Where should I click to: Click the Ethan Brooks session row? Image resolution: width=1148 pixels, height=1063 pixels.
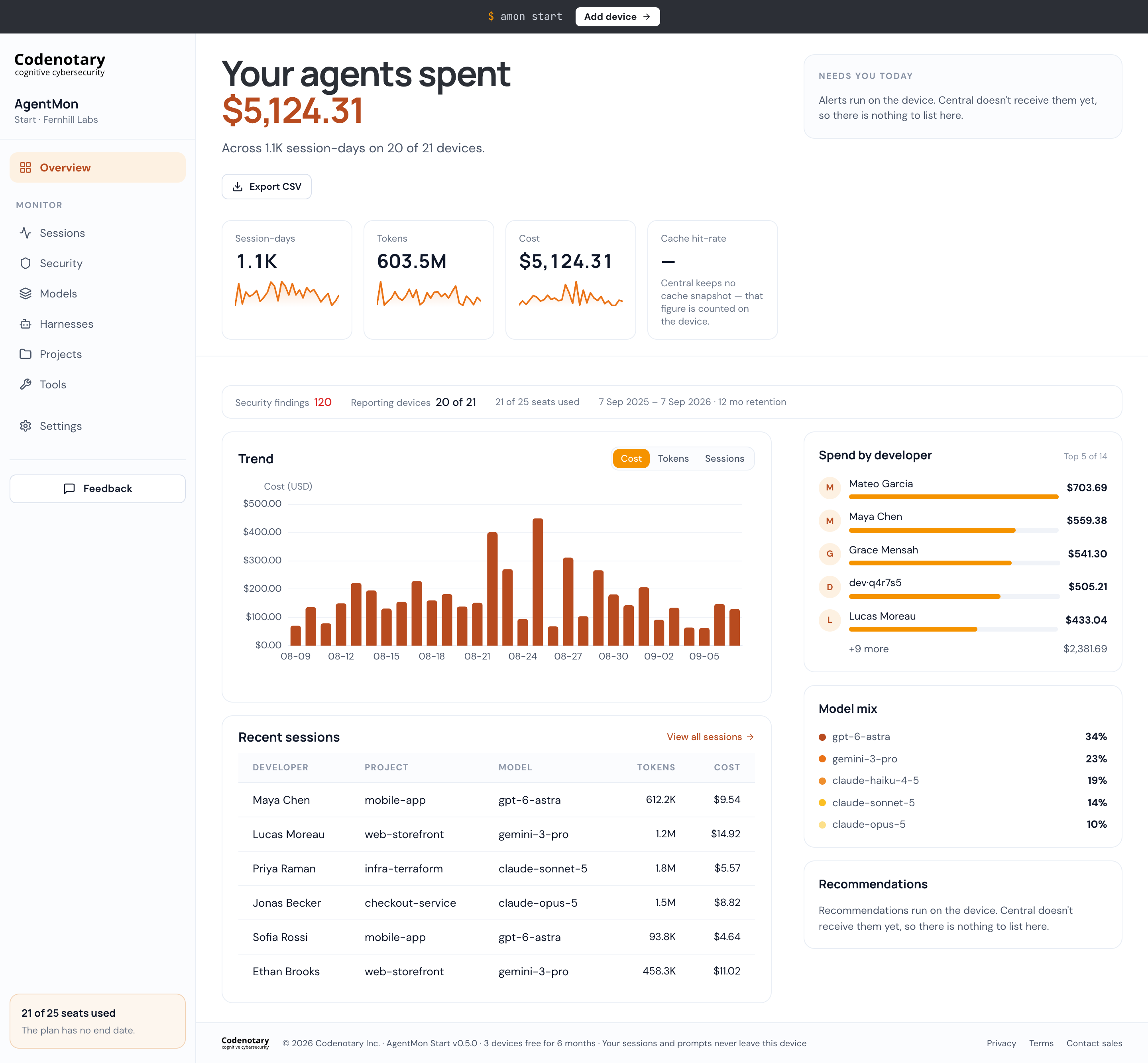[x=496, y=972]
